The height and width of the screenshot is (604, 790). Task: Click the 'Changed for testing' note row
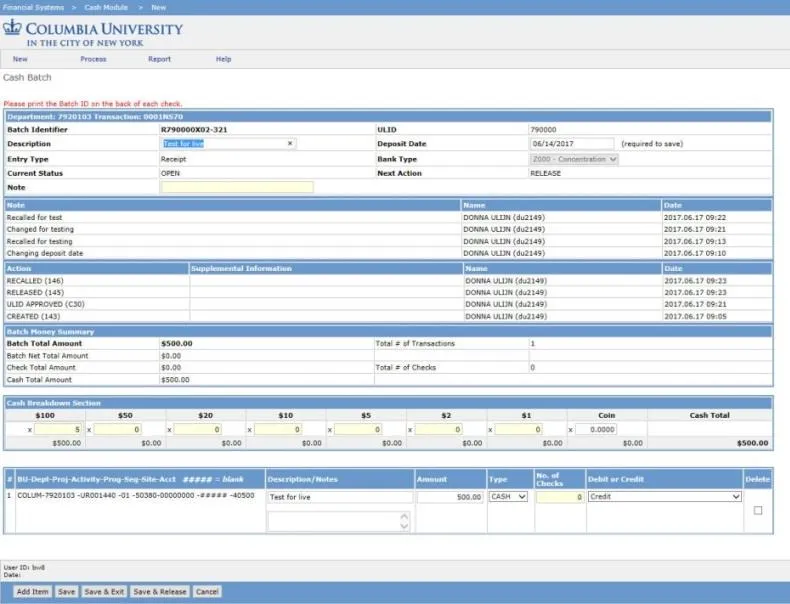point(388,229)
